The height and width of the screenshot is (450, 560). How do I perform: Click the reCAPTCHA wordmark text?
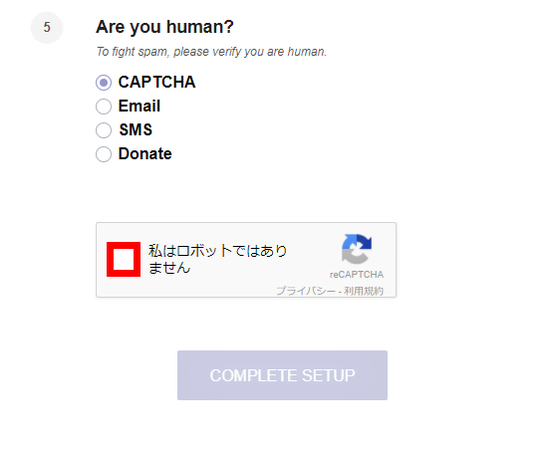point(356,274)
